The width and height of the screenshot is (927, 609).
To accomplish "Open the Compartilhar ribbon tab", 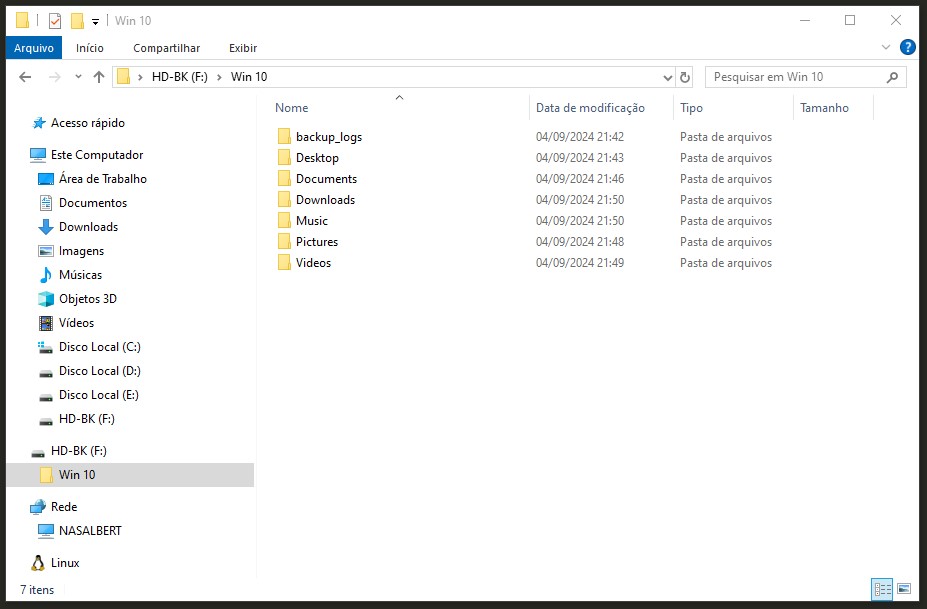I will tap(166, 47).
